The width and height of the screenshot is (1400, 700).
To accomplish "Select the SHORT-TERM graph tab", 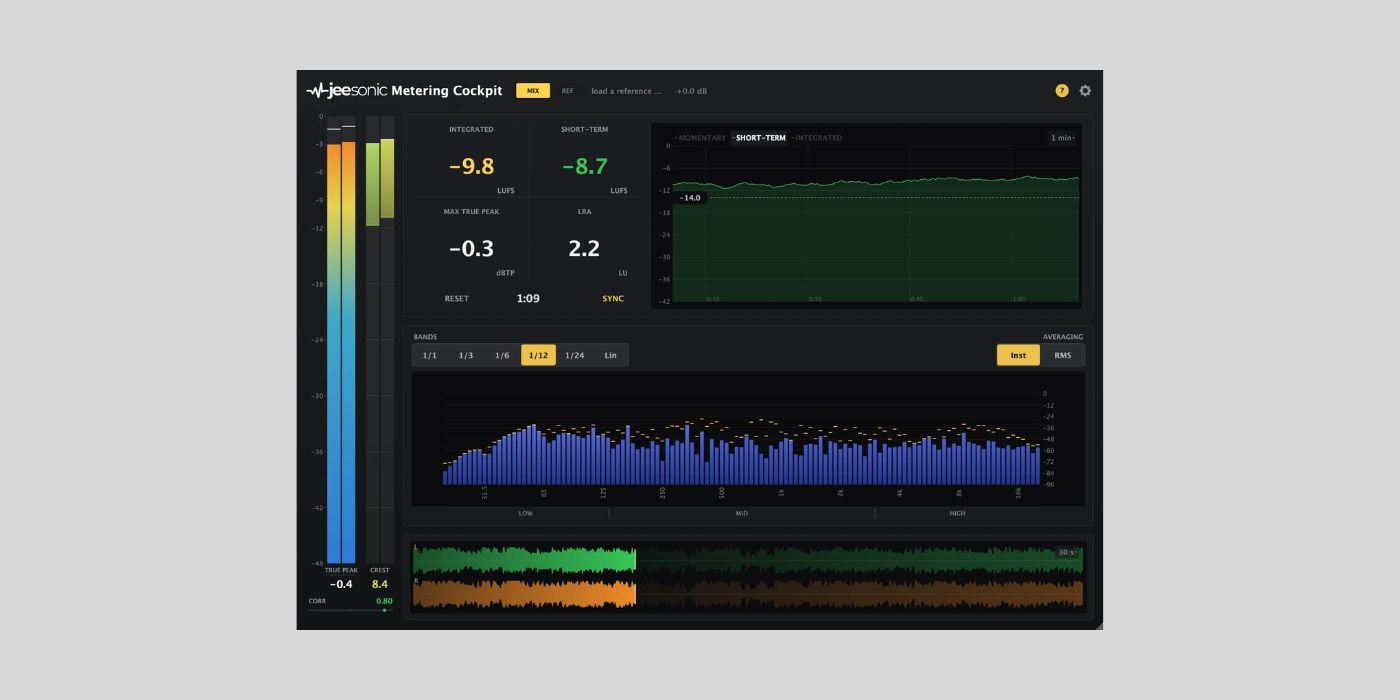I will [x=760, y=138].
